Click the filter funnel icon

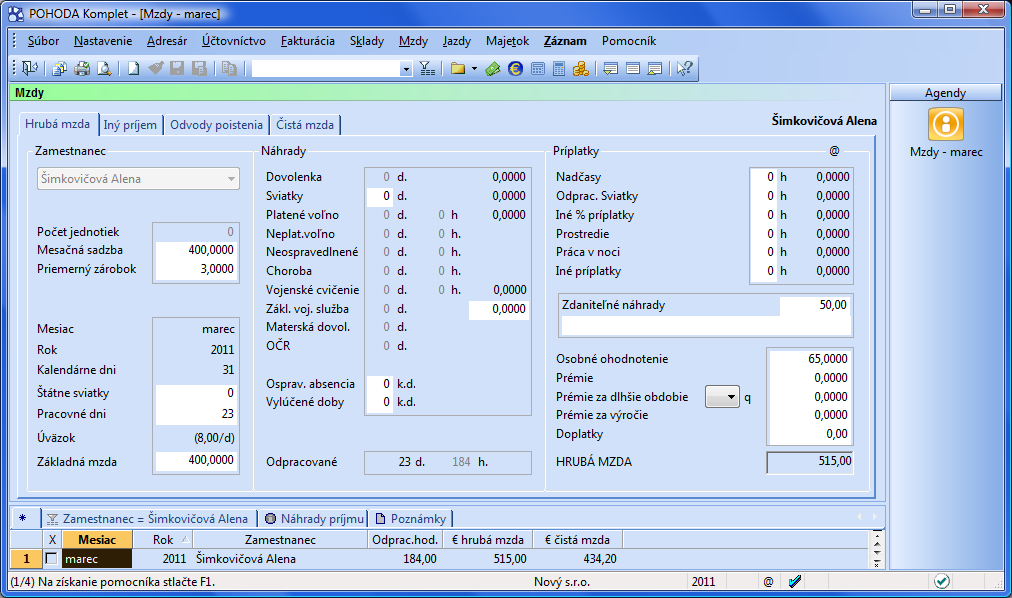(x=427, y=68)
